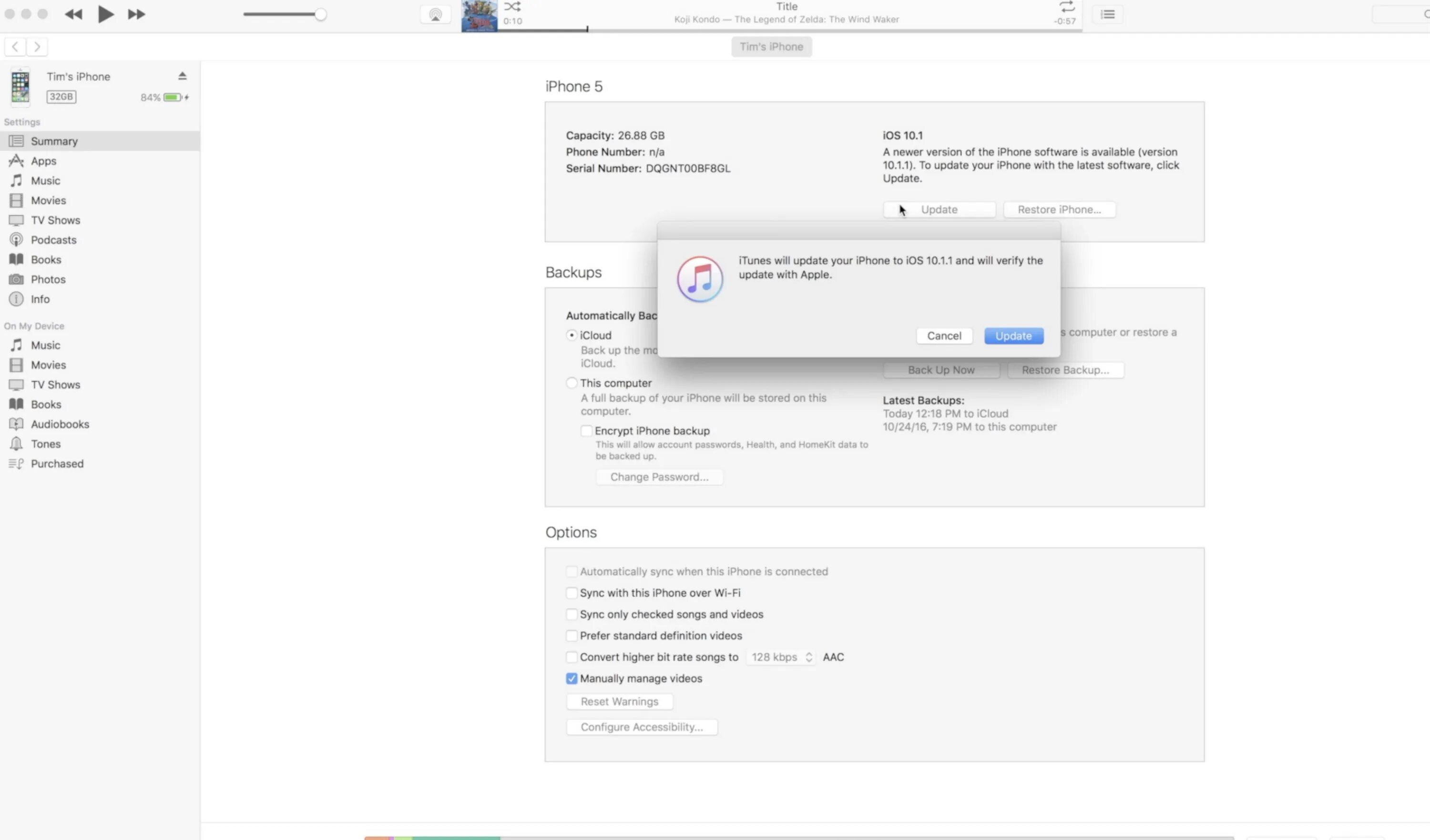Image resolution: width=1430 pixels, height=840 pixels.
Task: Open the Up Next list icon
Action: 1108,15
